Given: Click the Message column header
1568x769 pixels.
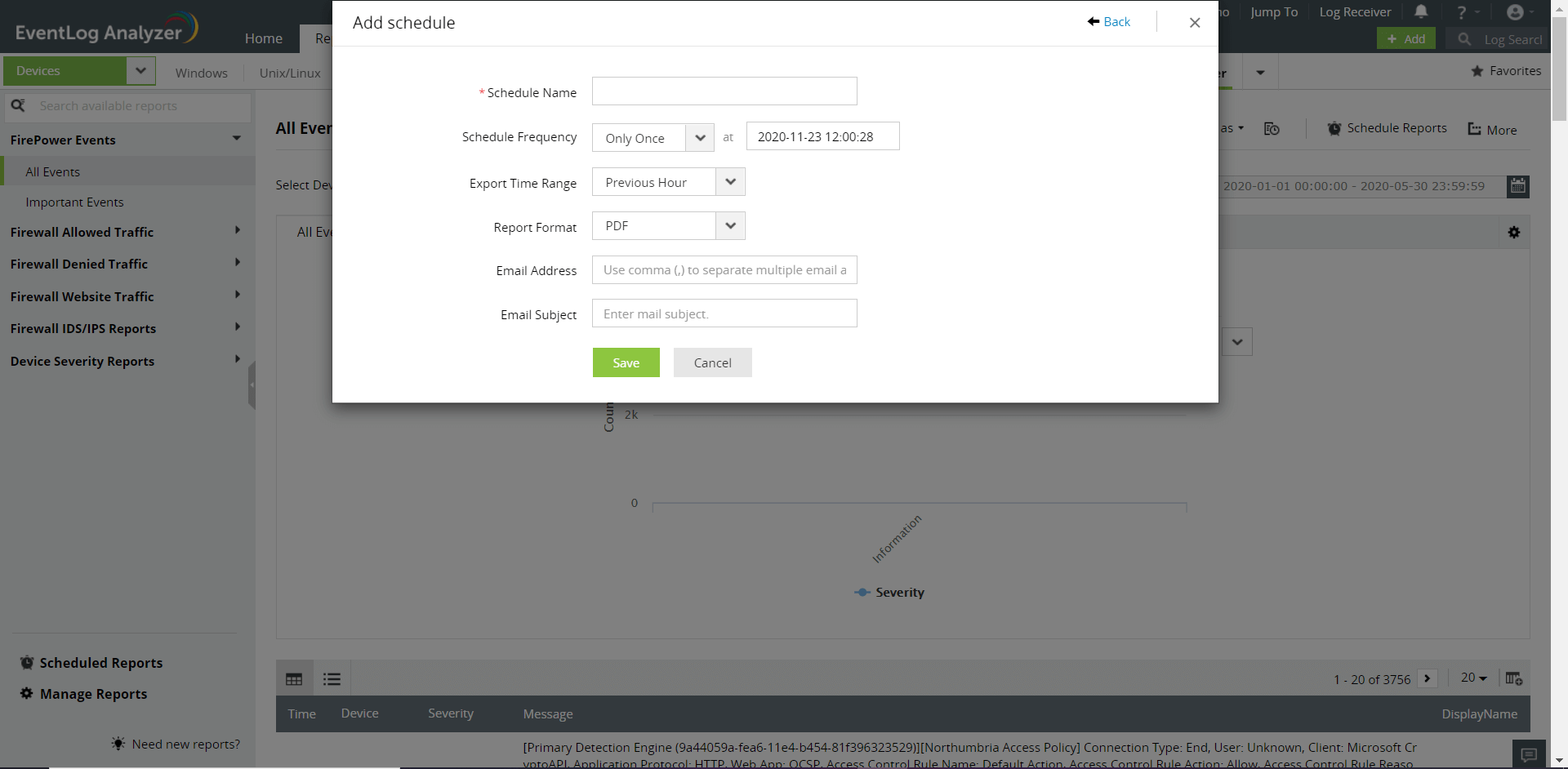Looking at the screenshot, I should [548, 713].
